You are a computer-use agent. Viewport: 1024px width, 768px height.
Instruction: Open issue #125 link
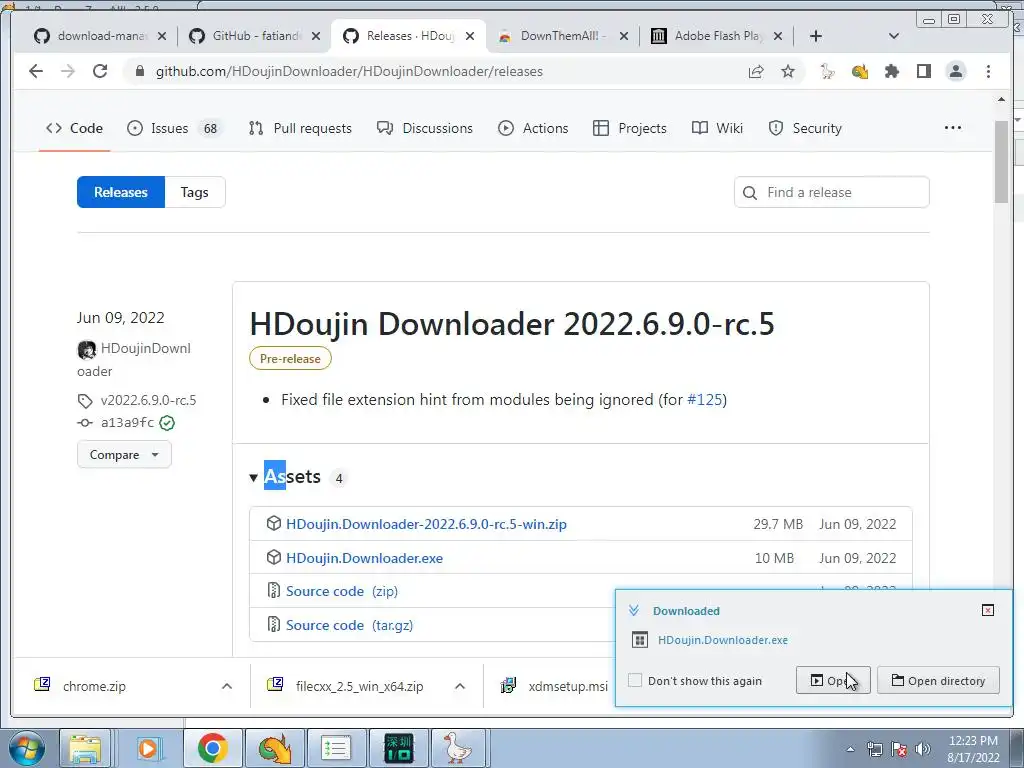point(705,399)
